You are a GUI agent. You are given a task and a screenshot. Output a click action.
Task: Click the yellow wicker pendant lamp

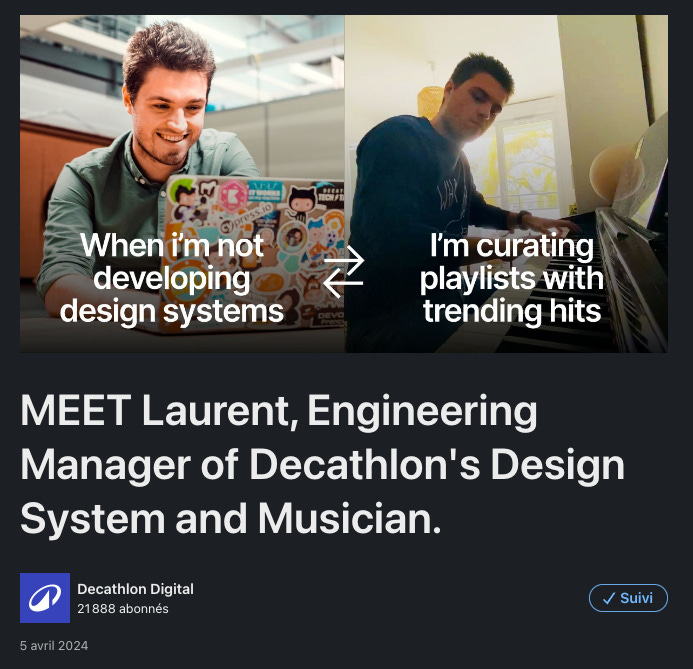(x=430, y=101)
